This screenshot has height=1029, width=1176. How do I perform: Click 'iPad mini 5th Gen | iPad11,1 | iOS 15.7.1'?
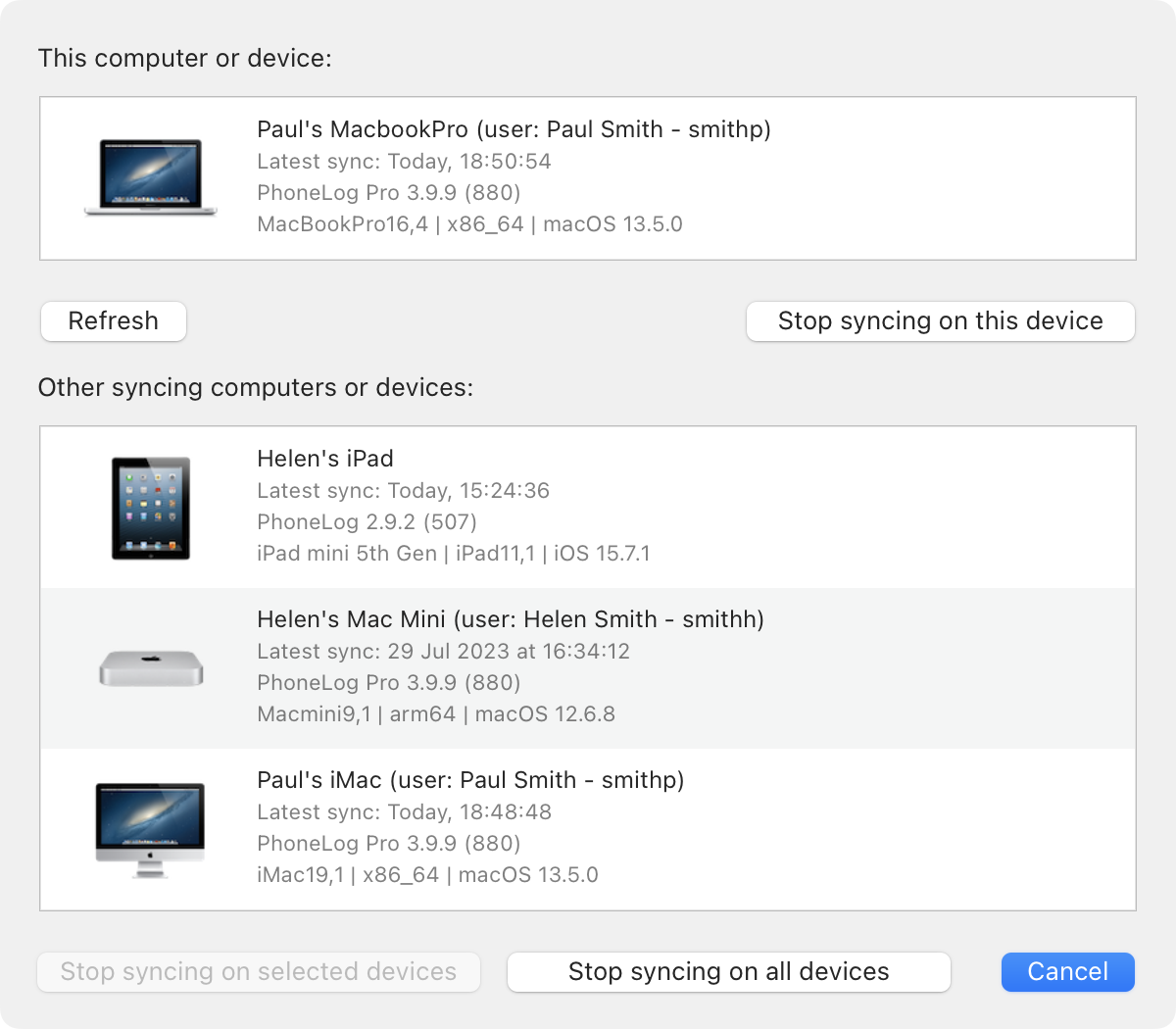click(x=454, y=554)
